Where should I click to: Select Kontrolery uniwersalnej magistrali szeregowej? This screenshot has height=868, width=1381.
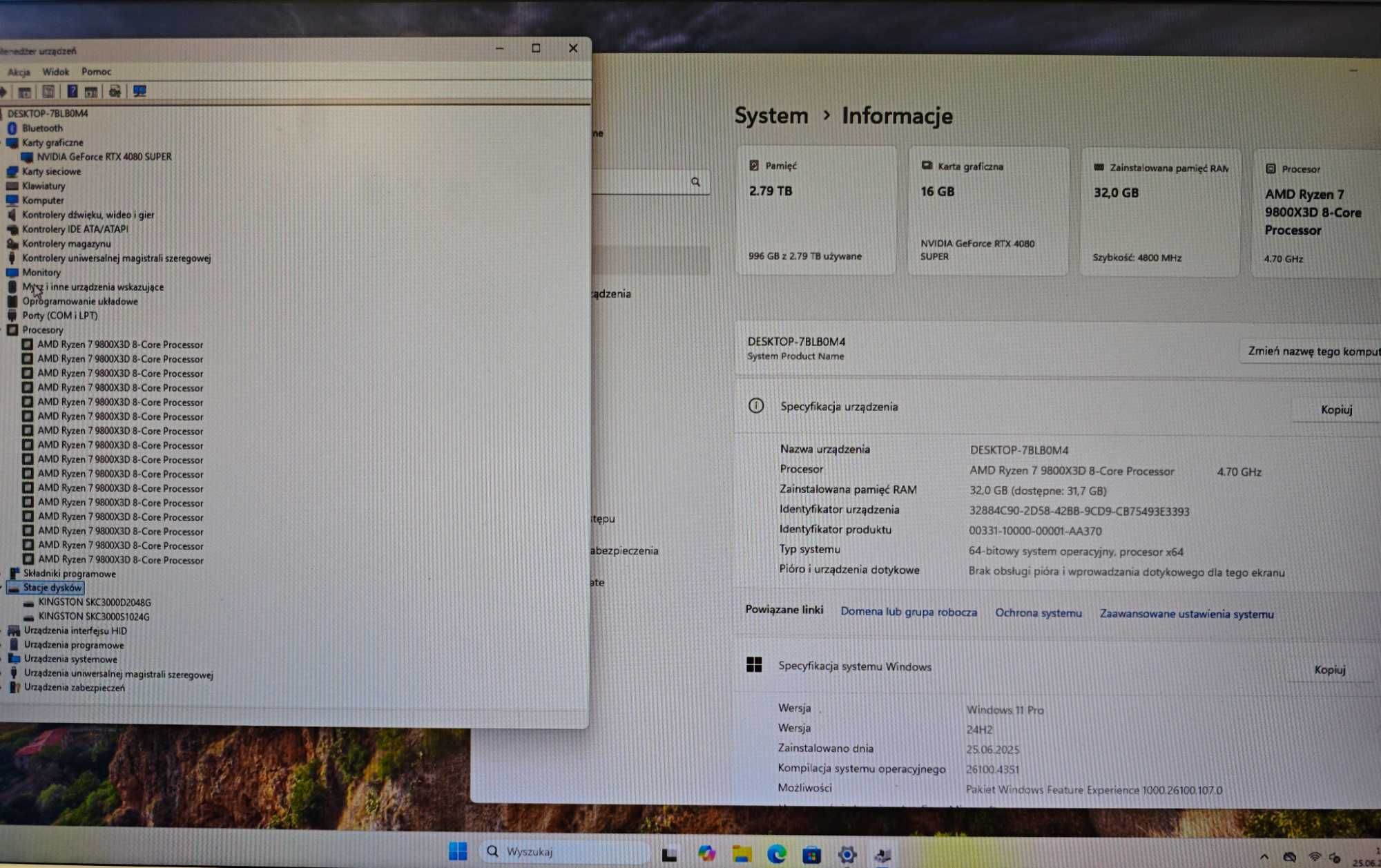(x=116, y=258)
